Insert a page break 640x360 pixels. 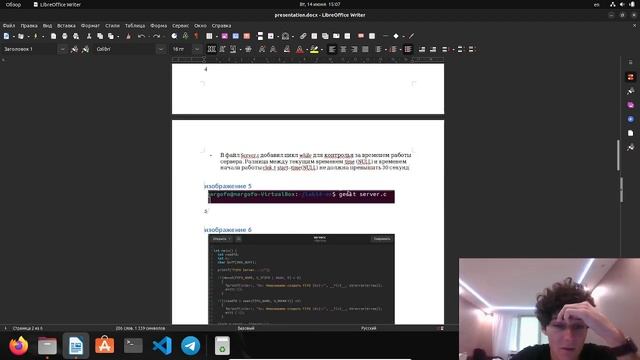click(260, 36)
